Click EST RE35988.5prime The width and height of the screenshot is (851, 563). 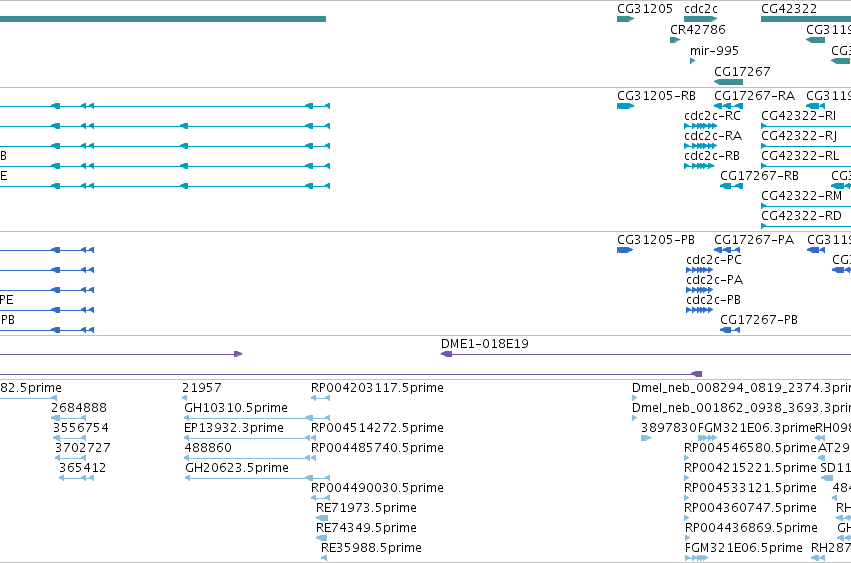pyautogui.click(x=371, y=548)
